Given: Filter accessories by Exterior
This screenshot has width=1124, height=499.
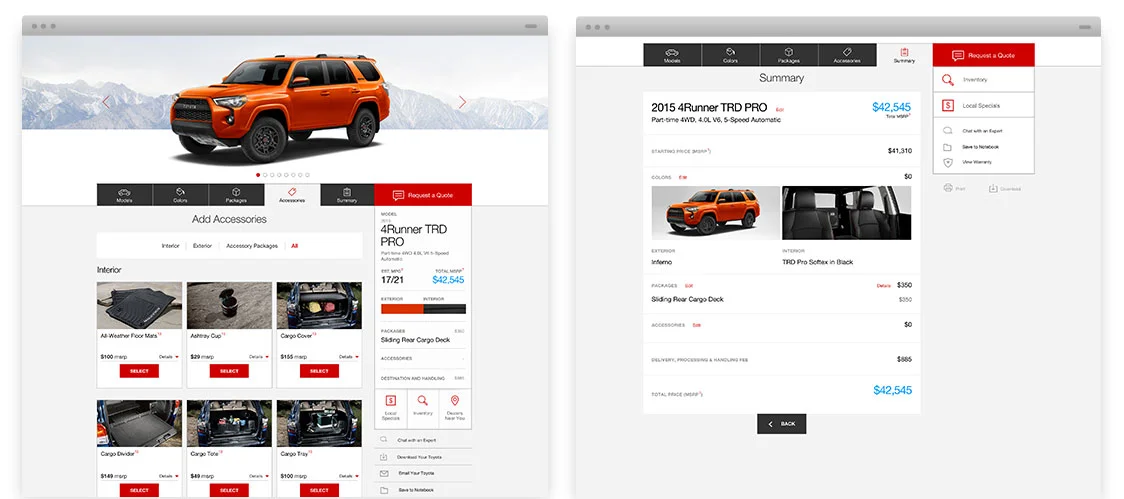Looking at the screenshot, I should (203, 246).
